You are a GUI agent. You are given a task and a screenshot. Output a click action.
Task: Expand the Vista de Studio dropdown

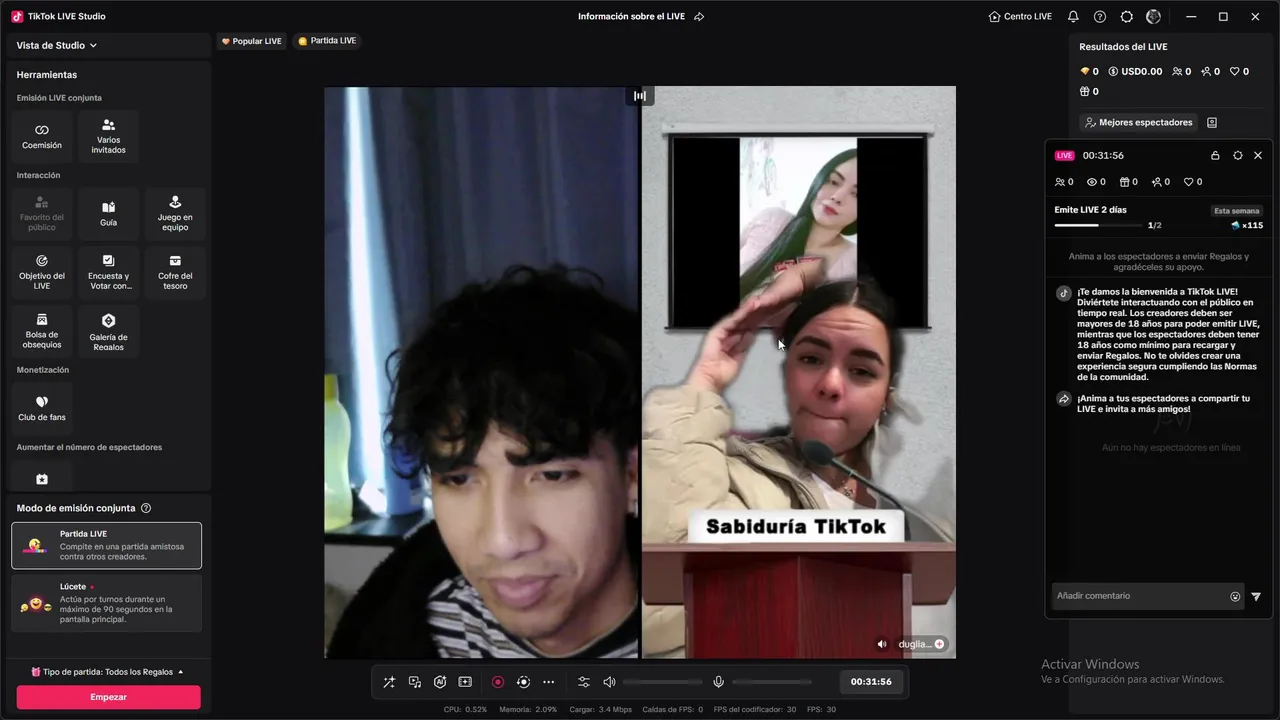[x=57, y=45]
